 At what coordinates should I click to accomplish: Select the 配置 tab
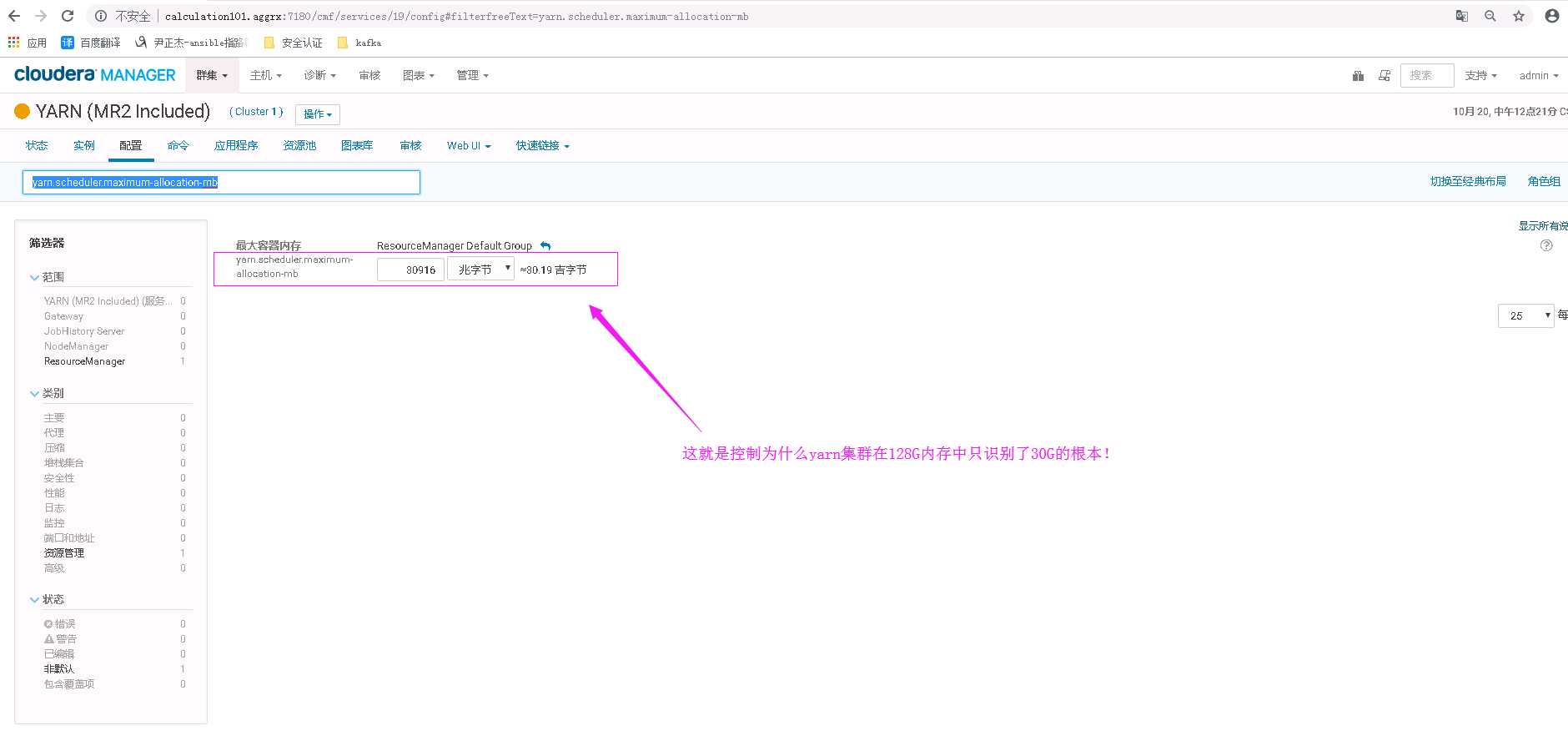coord(131,145)
